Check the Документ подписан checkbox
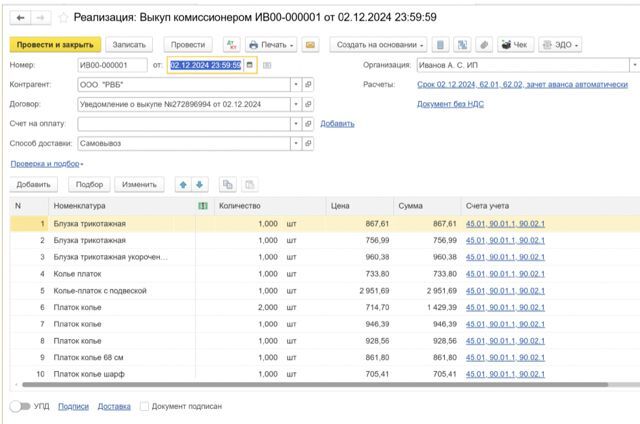Viewport: 640px width, 424px height. pos(144,406)
